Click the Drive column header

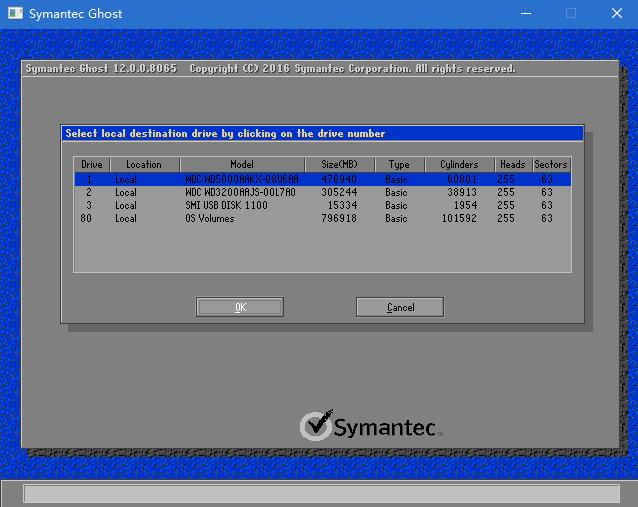tap(92, 164)
